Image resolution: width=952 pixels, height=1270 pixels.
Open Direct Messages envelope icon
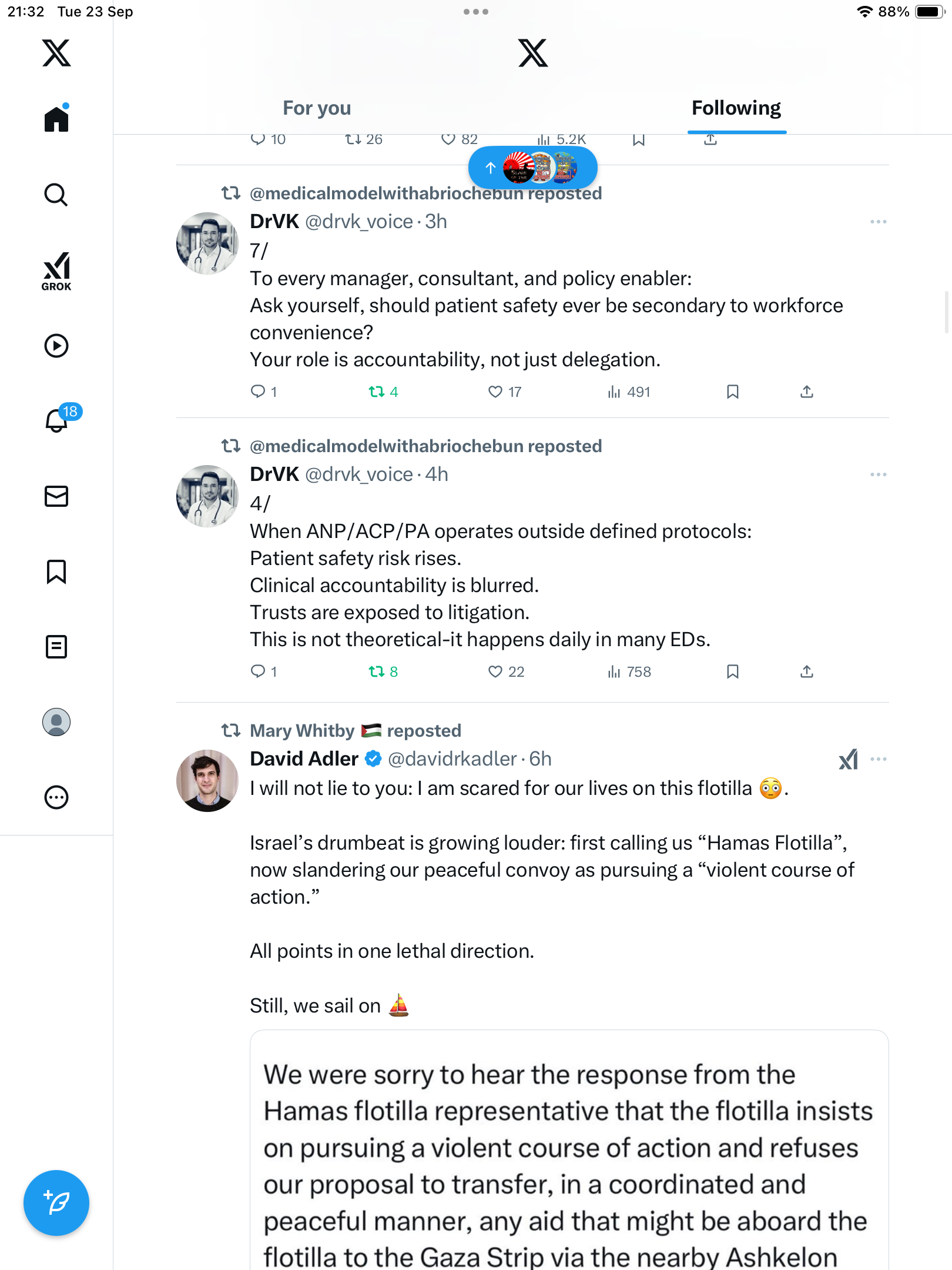[56, 496]
